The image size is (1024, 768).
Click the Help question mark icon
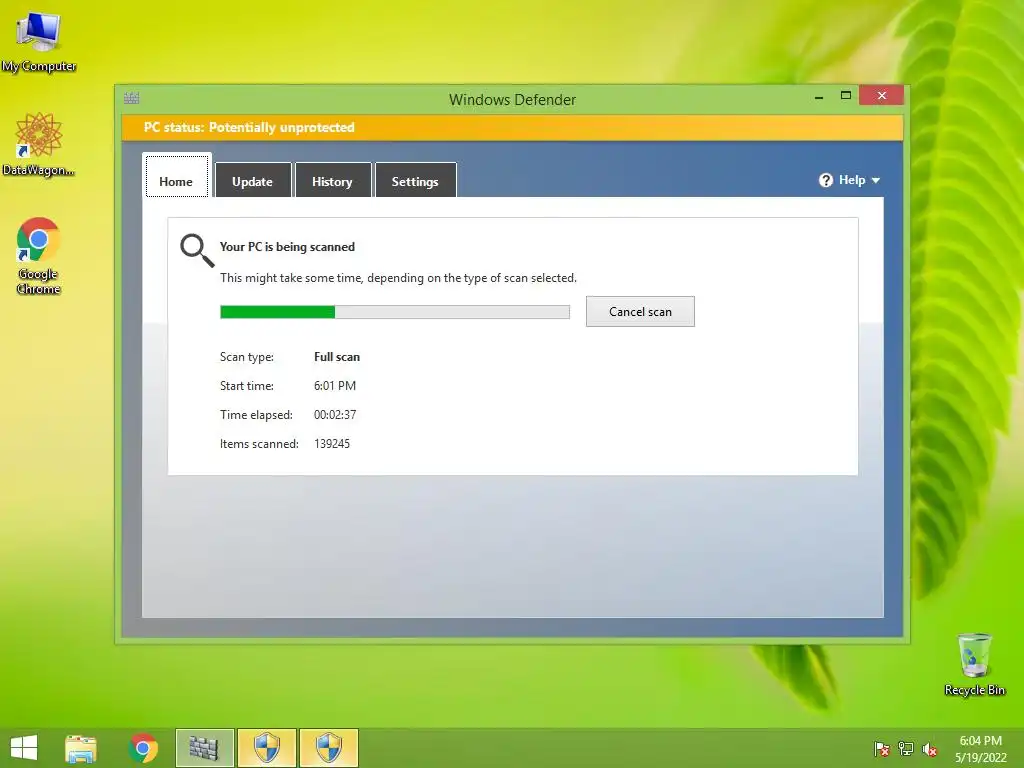click(825, 180)
